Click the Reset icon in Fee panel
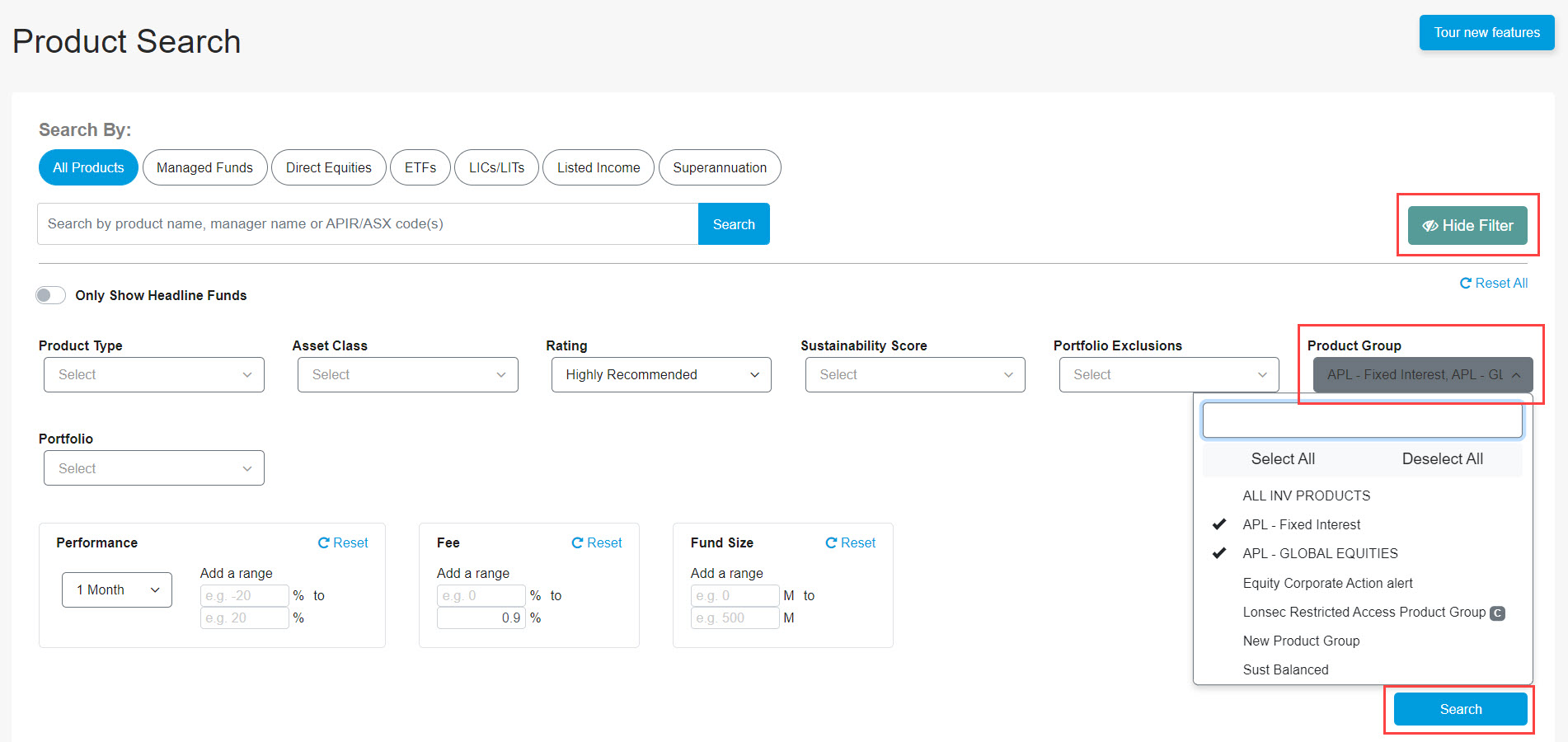Image resolution: width=1568 pixels, height=742 pixels. pos(578,542)
